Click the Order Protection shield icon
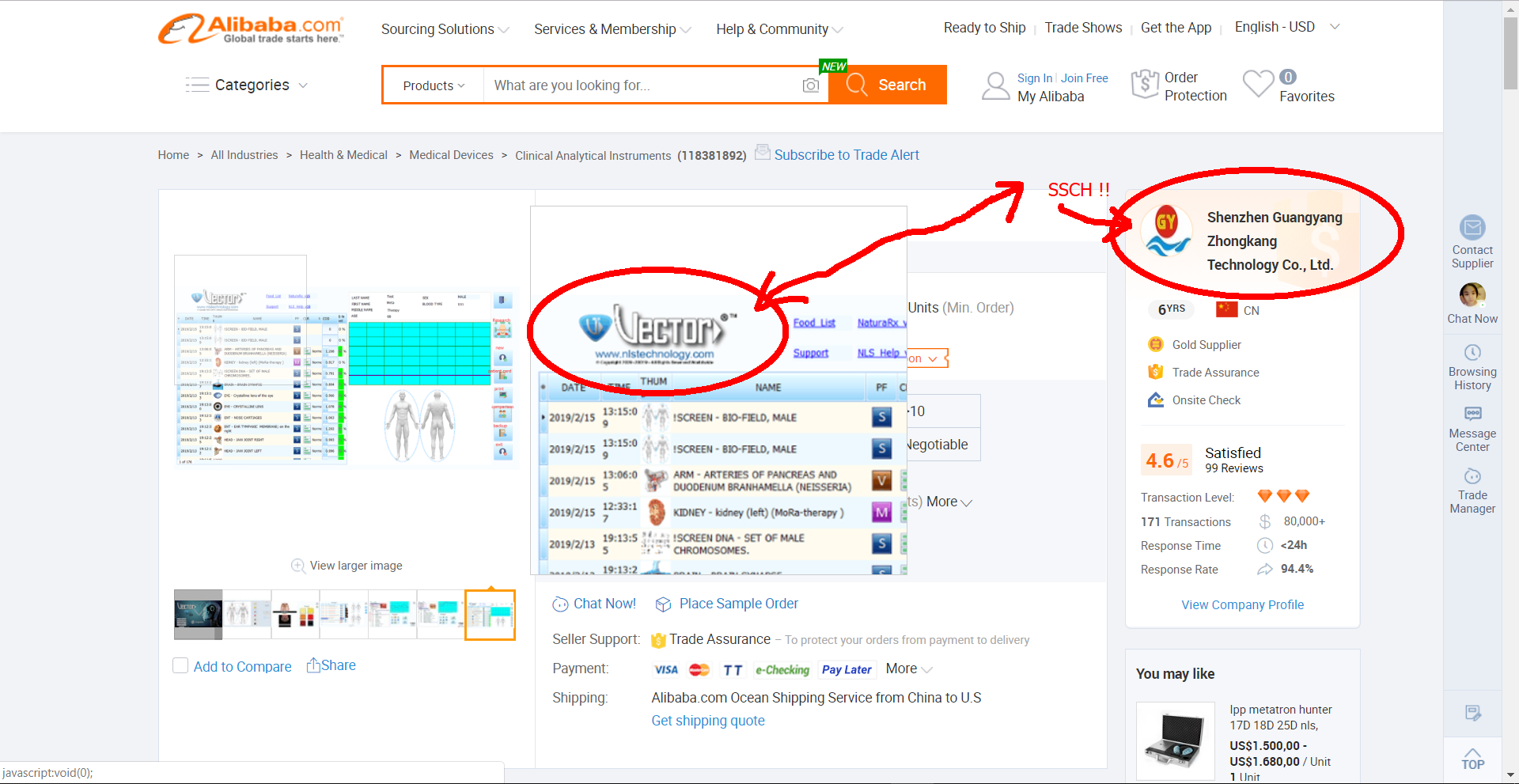Viewport: 1519px width, 784px height. (x=1145, y=84)
